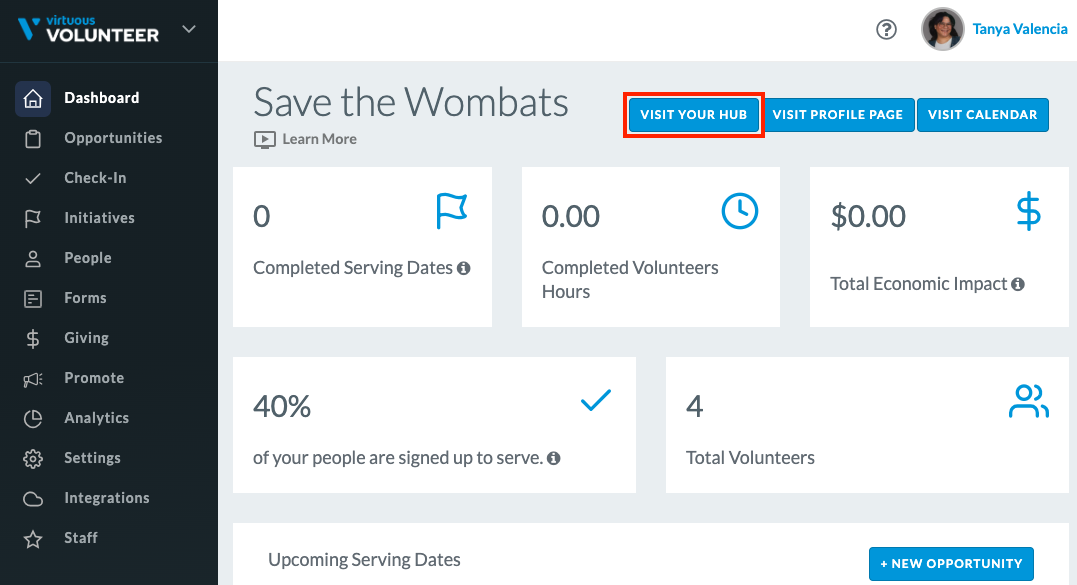
Task: Open the Learn More video link
Action: (306, 139)
